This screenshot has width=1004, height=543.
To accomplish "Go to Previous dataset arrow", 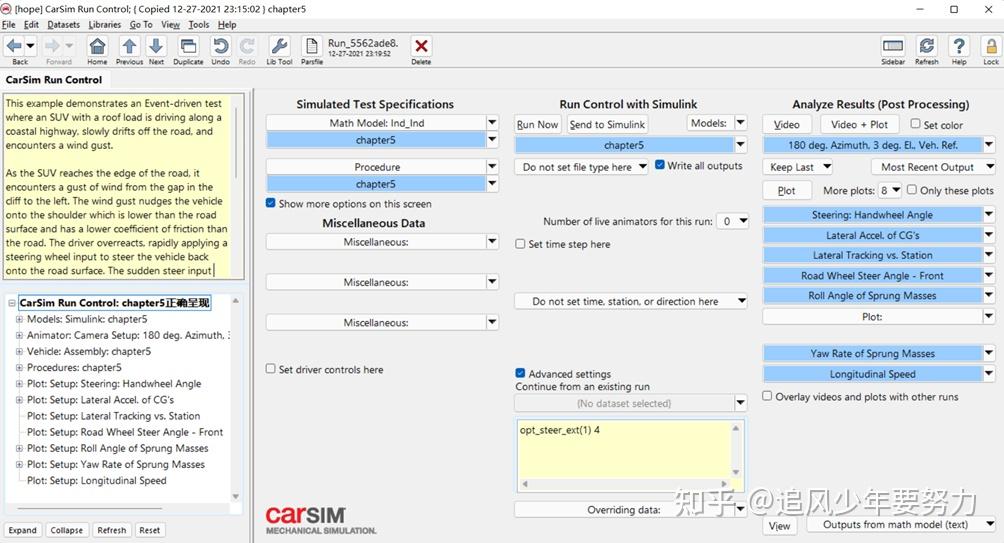I will pyautogui.click(x=129, y=46).
